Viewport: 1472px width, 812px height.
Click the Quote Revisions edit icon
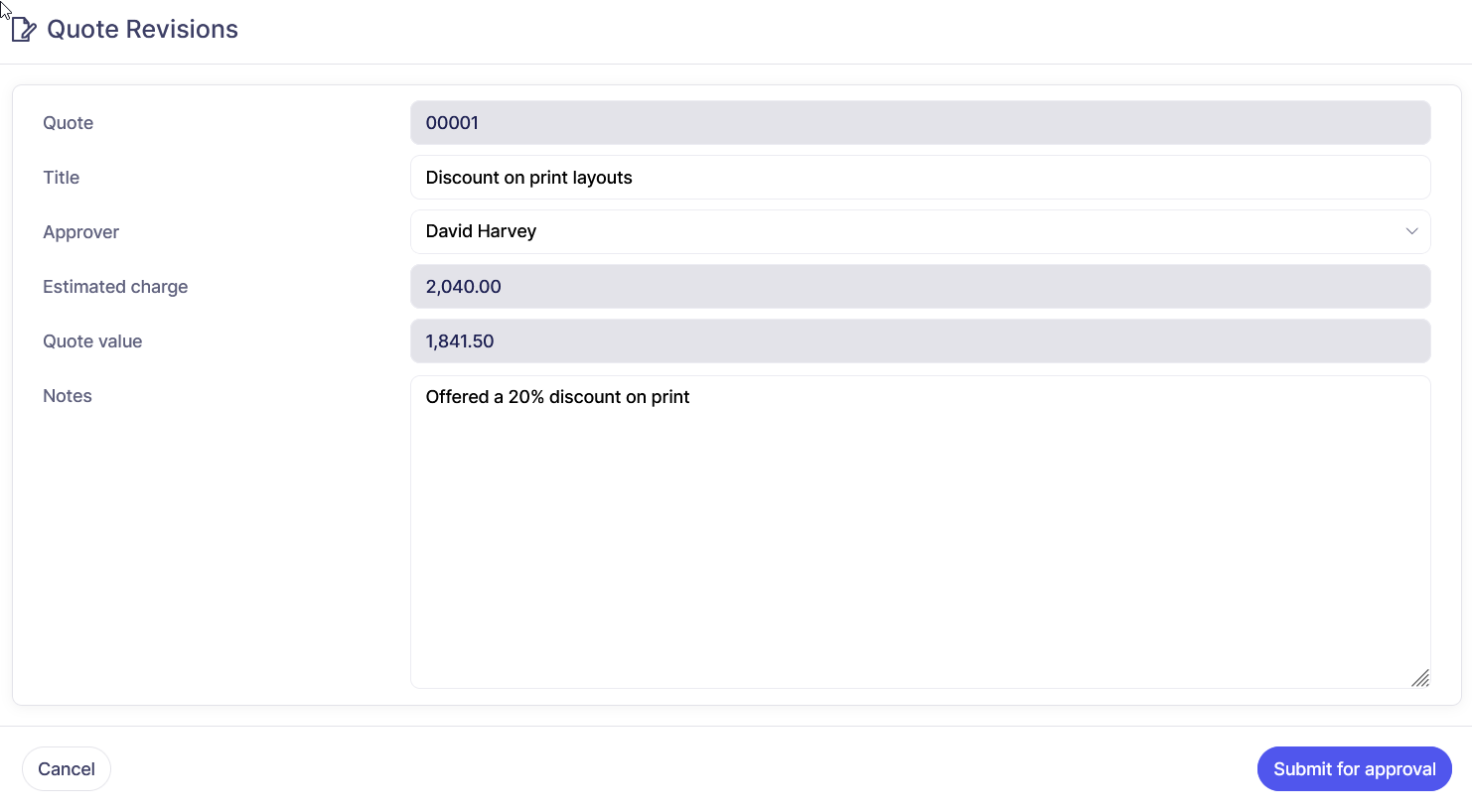(24, 30)
